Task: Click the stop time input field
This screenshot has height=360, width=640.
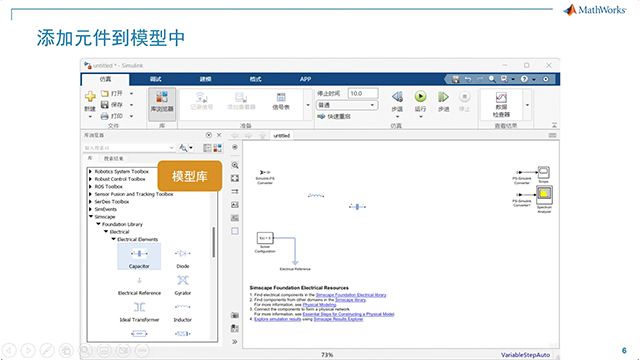Action: click(x=363, y=93)
